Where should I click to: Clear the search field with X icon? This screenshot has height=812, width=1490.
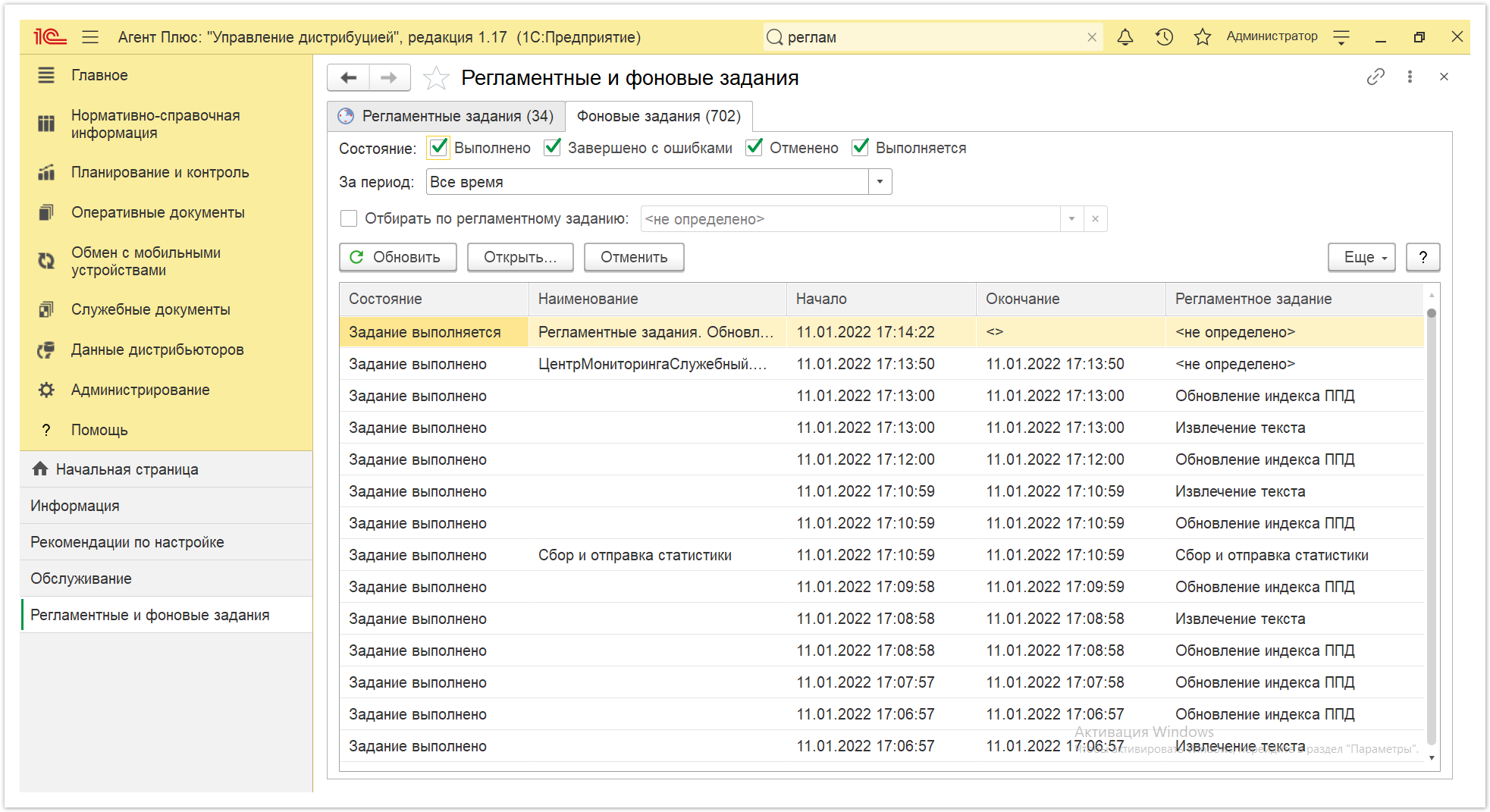tap(1092, 37)
